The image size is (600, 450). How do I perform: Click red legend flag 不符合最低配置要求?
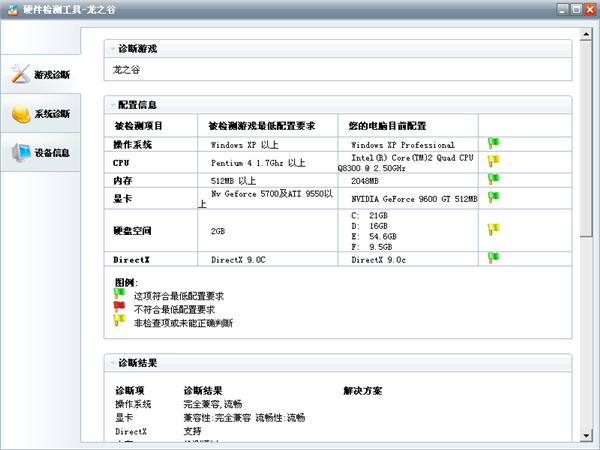119,307
